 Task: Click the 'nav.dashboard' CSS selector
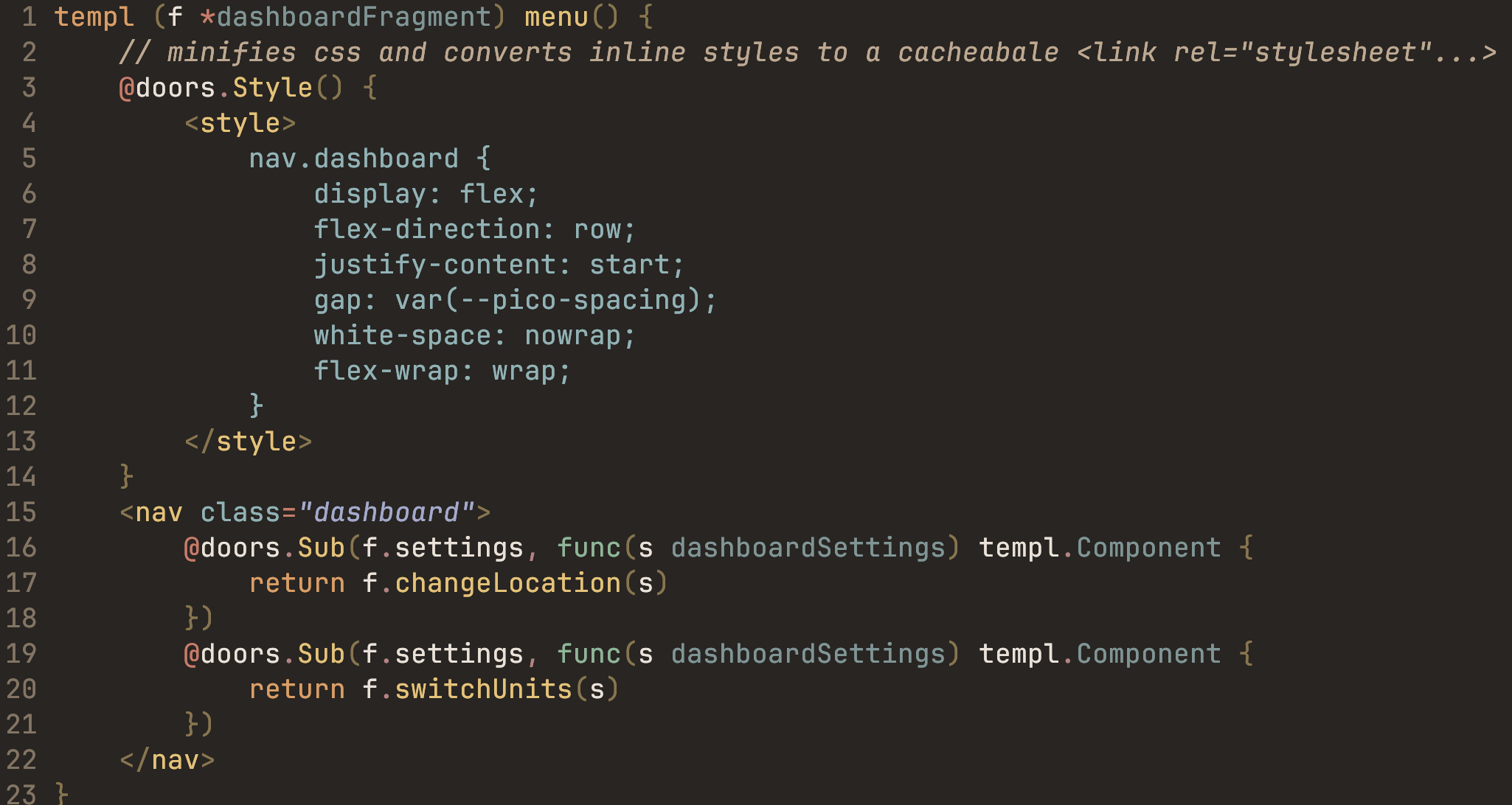click(x=353, y=158)
